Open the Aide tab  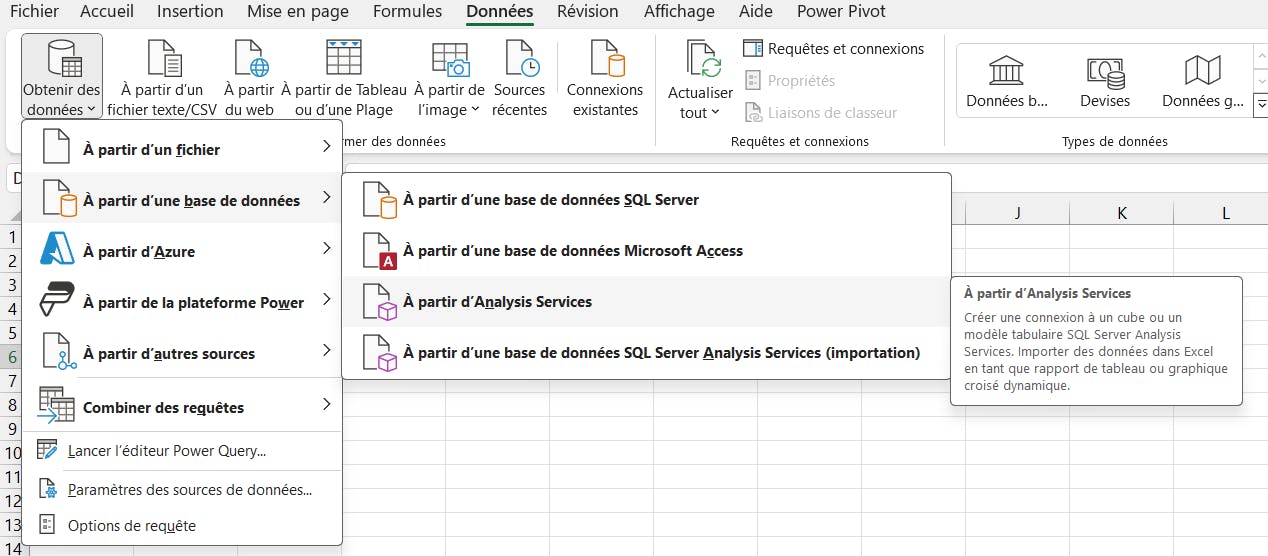pyautogui.click(x=755, y=12)
